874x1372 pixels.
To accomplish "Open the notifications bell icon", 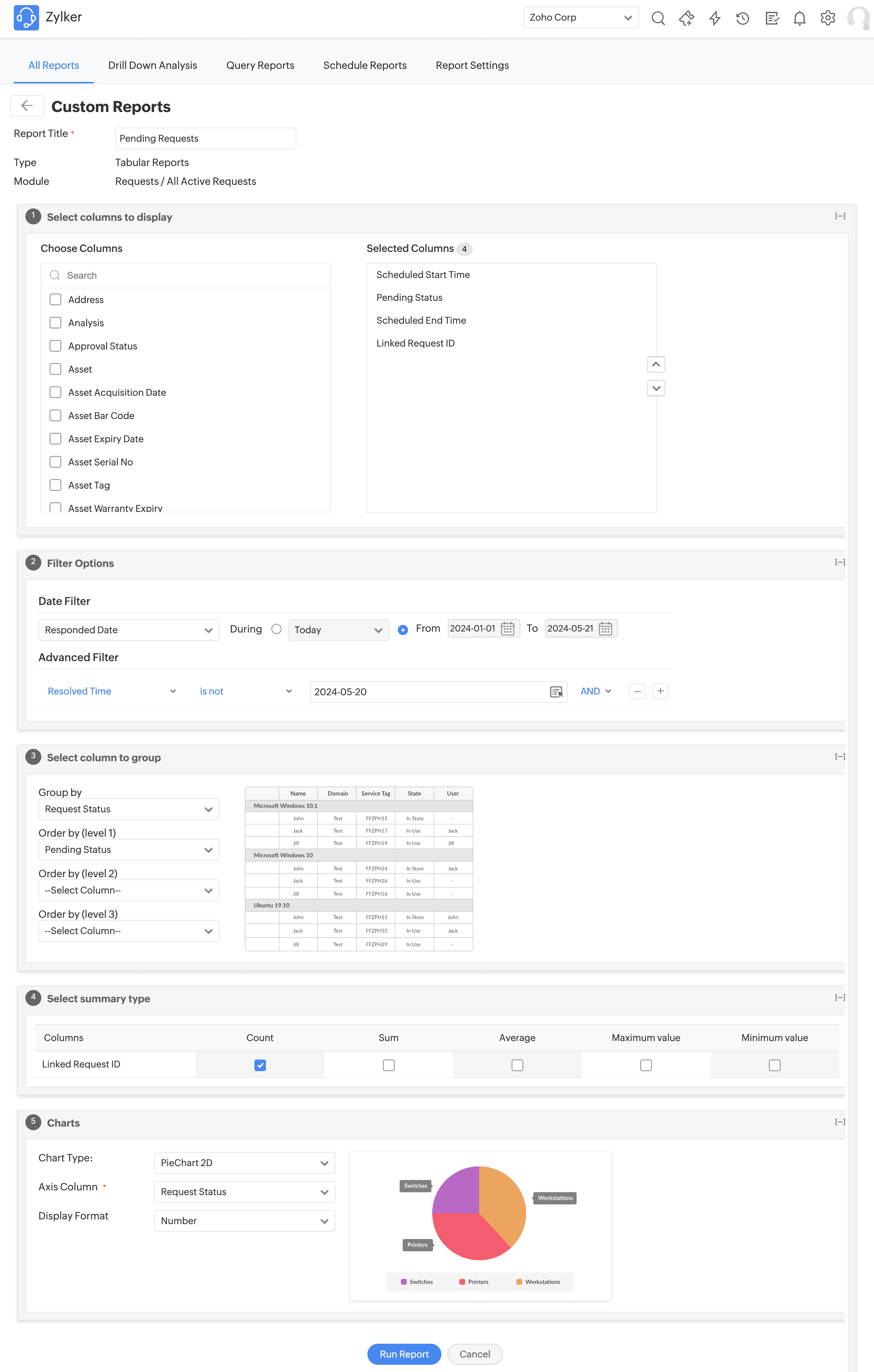I will [x=799, y=18].
